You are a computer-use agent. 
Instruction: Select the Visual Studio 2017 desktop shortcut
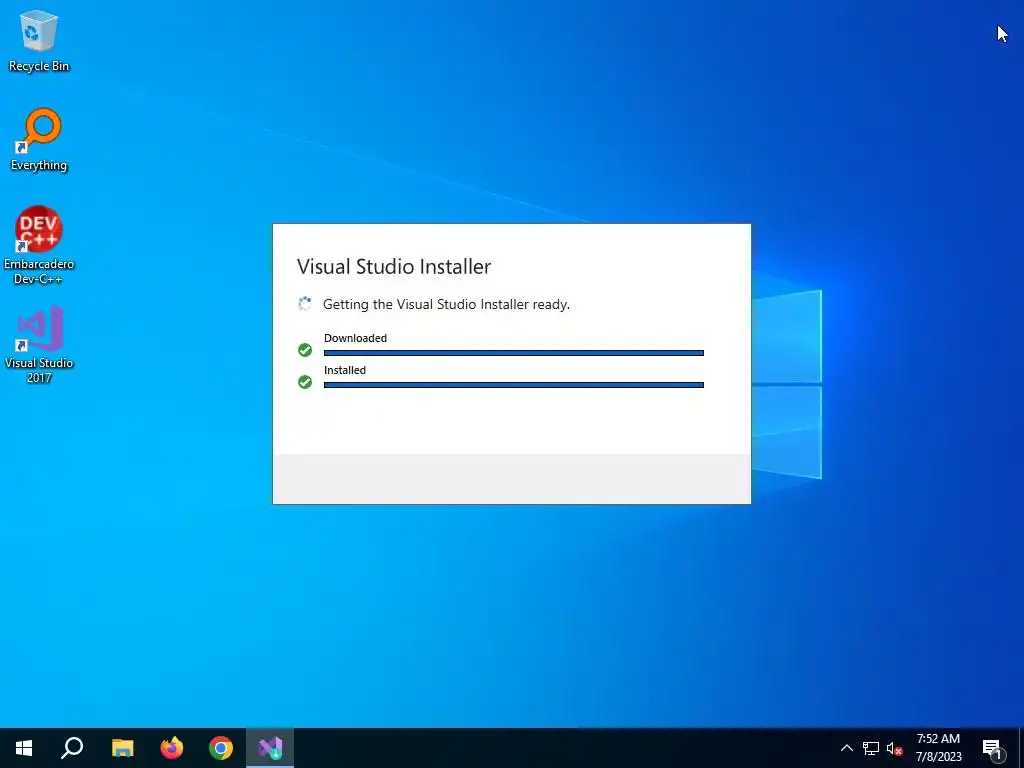click(39, 344)
